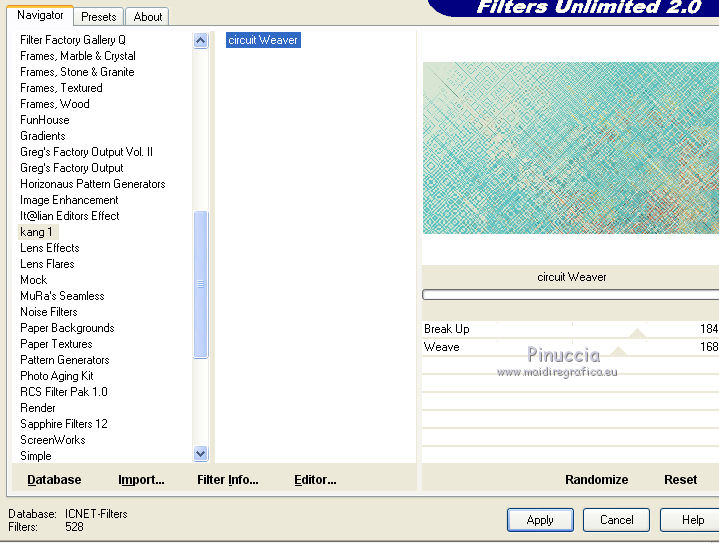Viewport: 719px width, 543px height.
Task: Select Lens Effects category
Action: [50, 248]
